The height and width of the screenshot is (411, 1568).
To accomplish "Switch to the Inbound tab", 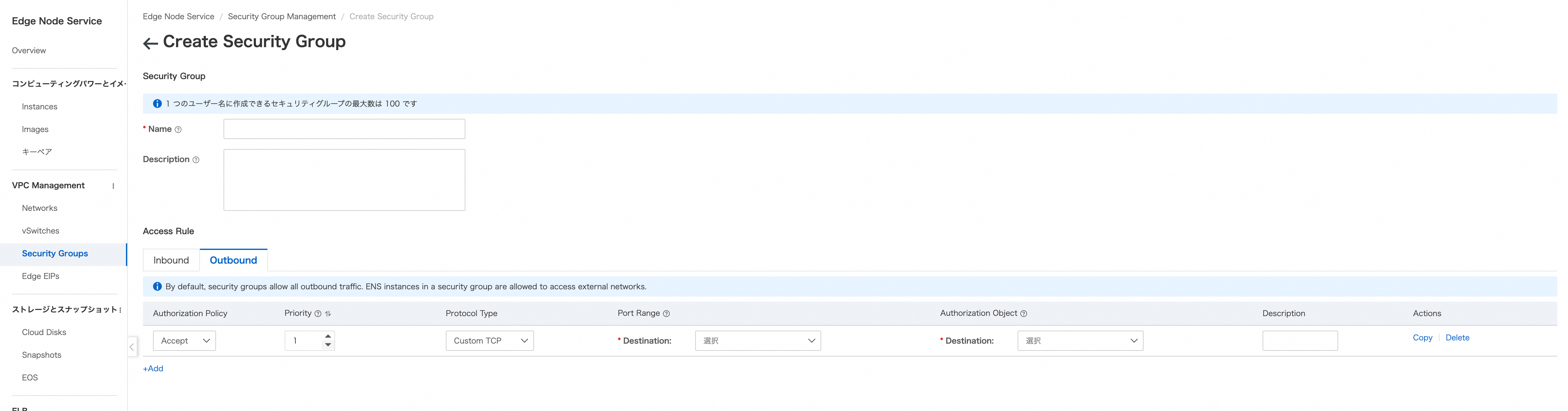I will pos(171,260).
